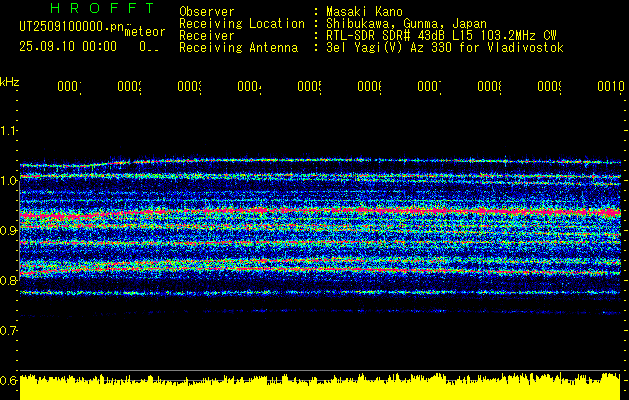Click the word meteor label
Viewport: 629px width, 400px height.
click(145, 32)
